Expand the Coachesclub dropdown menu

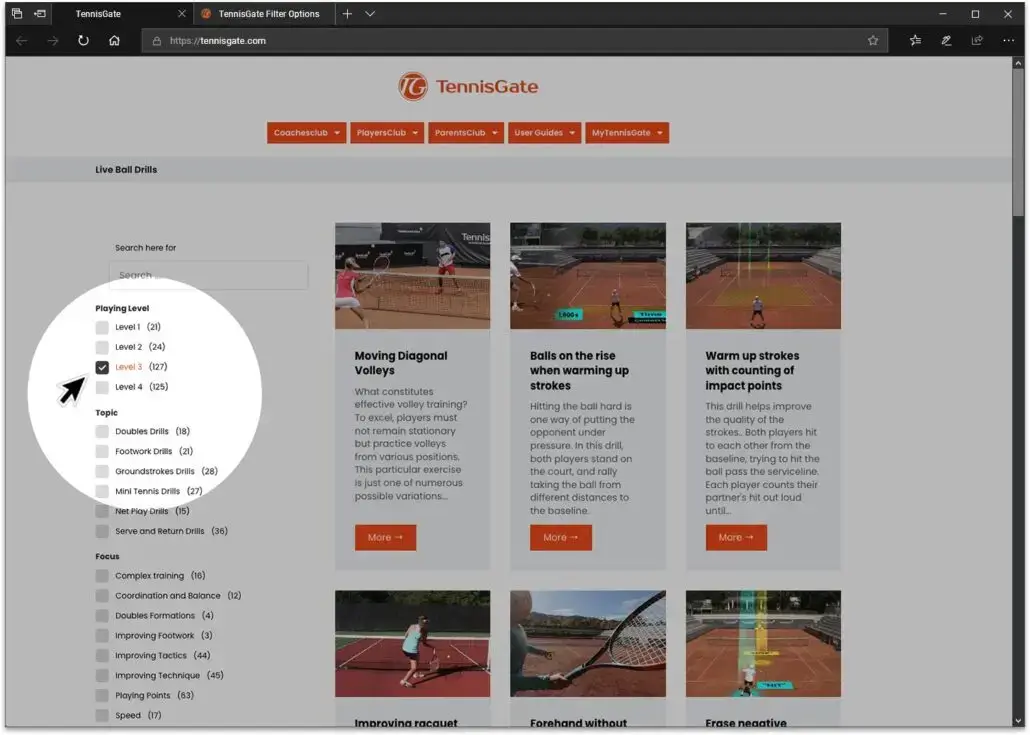click(x=306, y=133)
